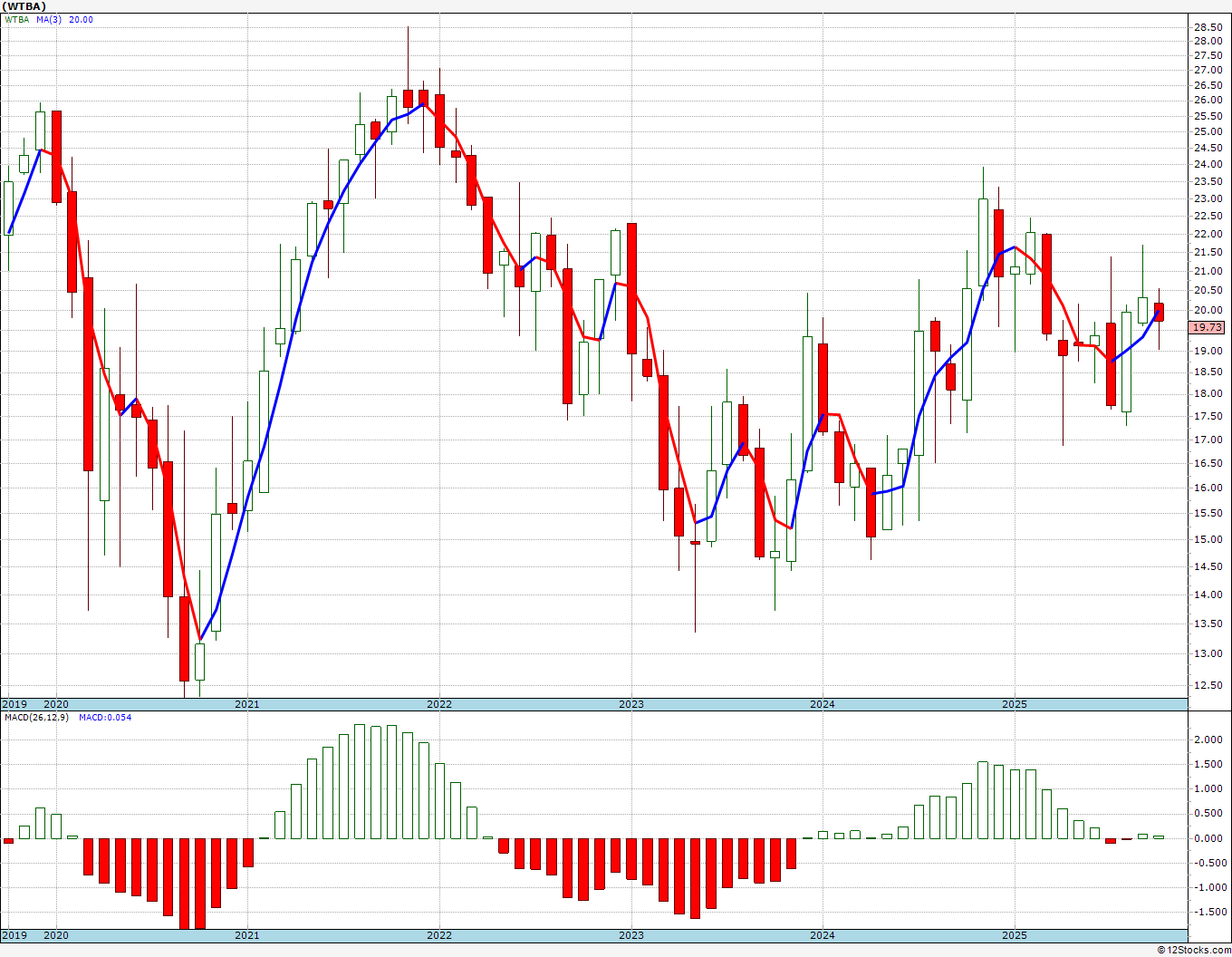Click the 1.000 MACD axis label
Image resolution: width=1232 pixels, height=957 pixels.
pyautogui.click(x=1210, y=789)
